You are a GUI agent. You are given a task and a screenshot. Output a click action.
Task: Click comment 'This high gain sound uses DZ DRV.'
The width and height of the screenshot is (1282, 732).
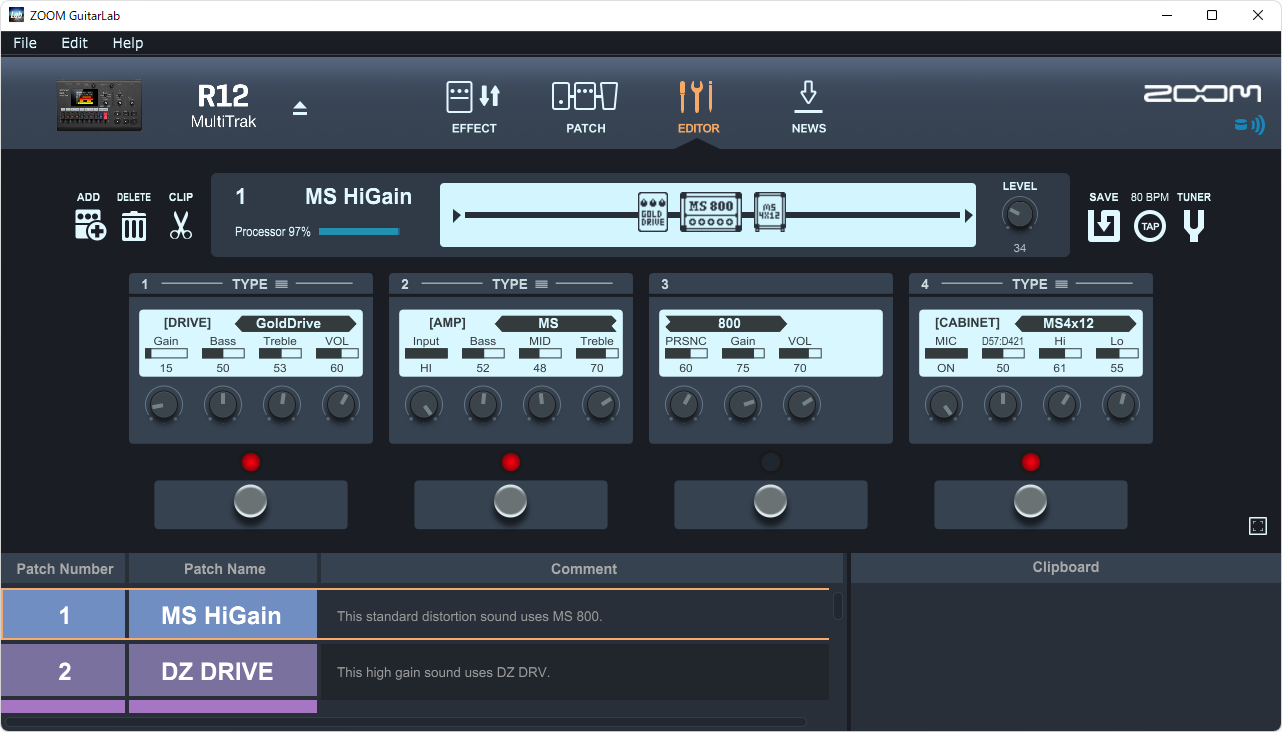(x=443, y=672)
